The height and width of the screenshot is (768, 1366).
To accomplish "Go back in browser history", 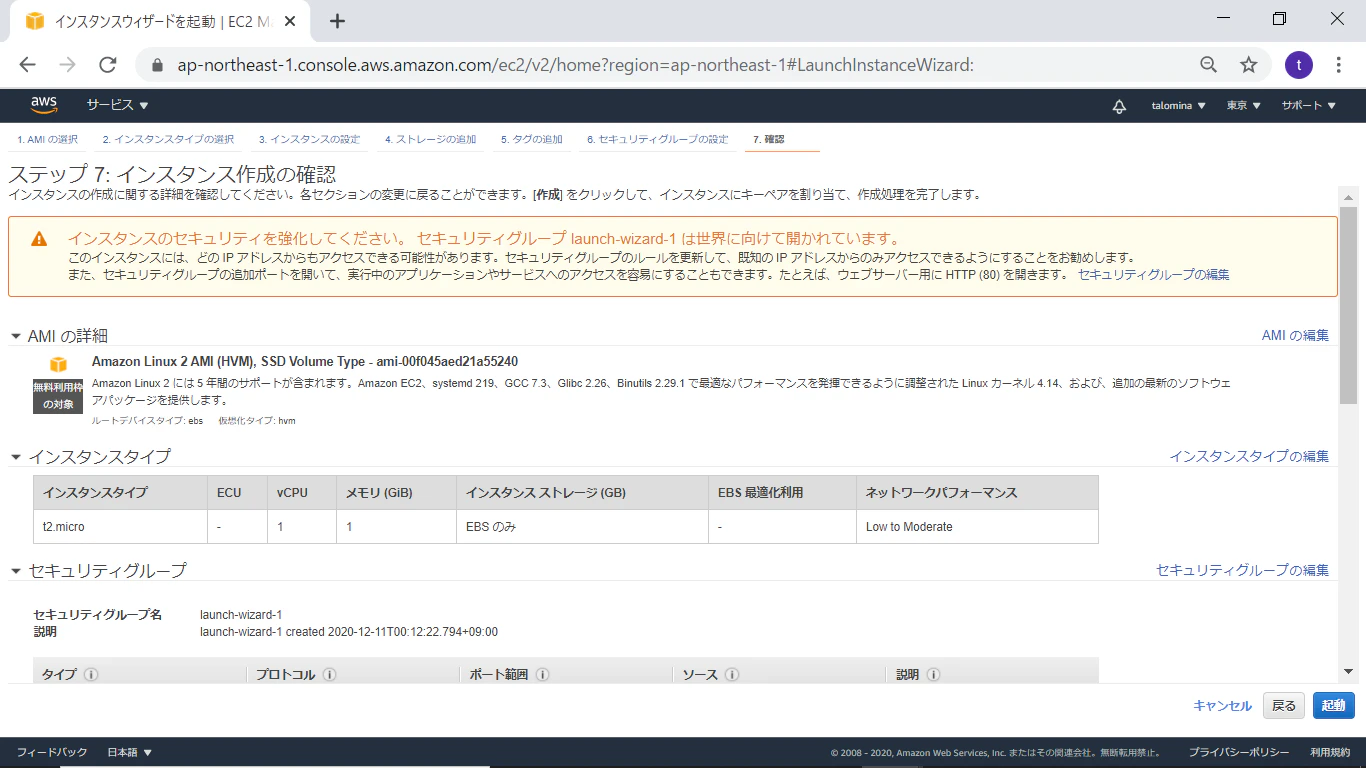I will [x=27, y=65].
